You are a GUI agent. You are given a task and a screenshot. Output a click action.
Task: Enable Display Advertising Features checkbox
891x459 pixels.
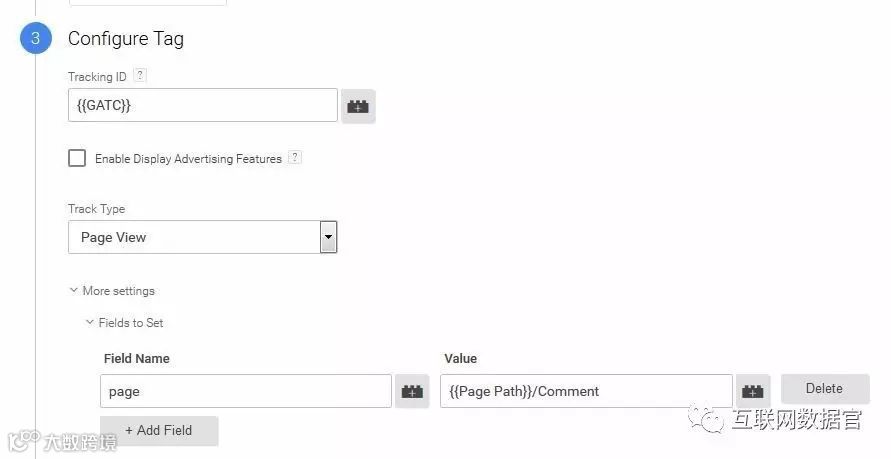coord(77,158)
